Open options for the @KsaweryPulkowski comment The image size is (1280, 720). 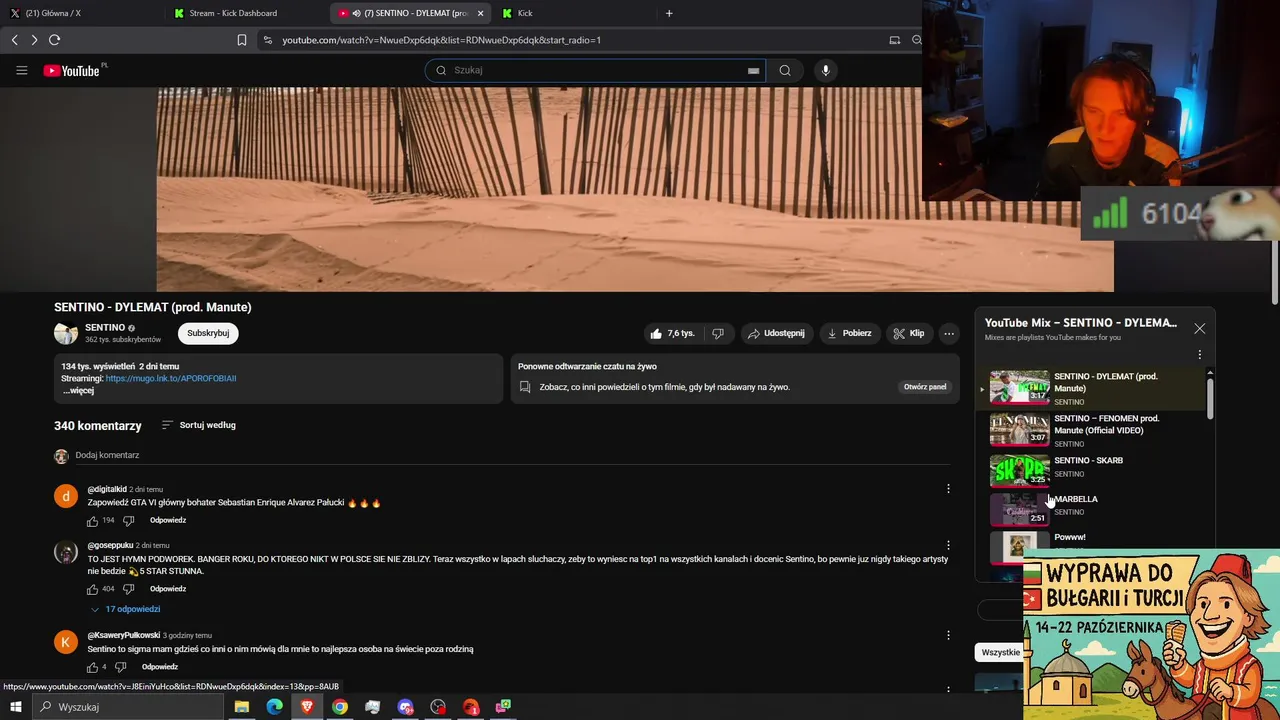click(x=948, y=635)
